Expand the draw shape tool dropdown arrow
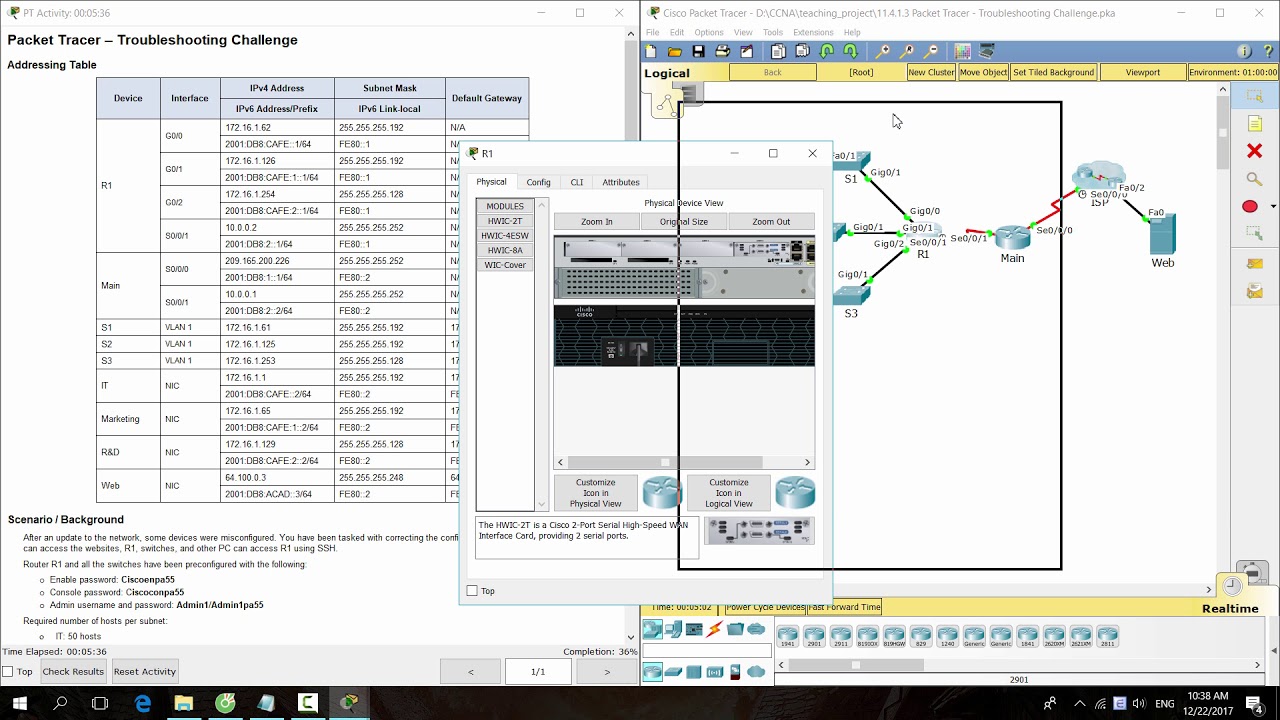 (1273, 207)
